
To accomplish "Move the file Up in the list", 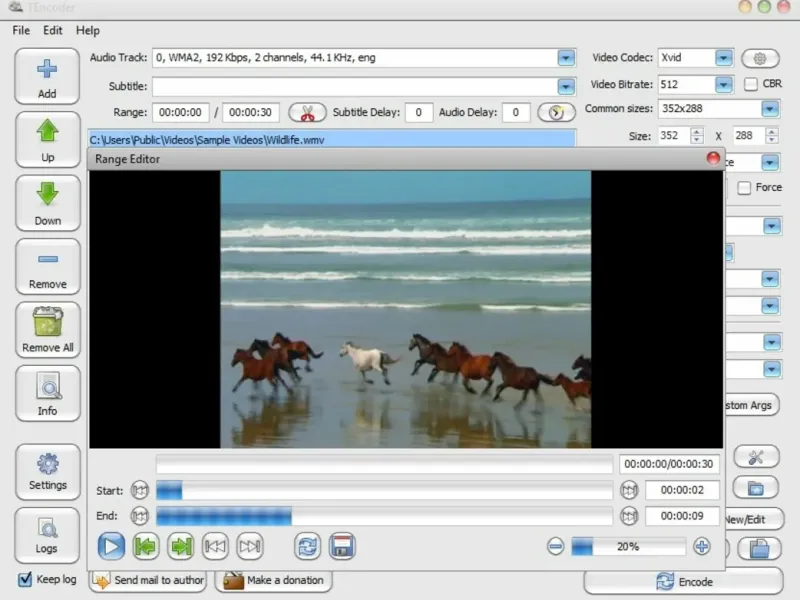I will pyautogui.click(x=47, y=140).
